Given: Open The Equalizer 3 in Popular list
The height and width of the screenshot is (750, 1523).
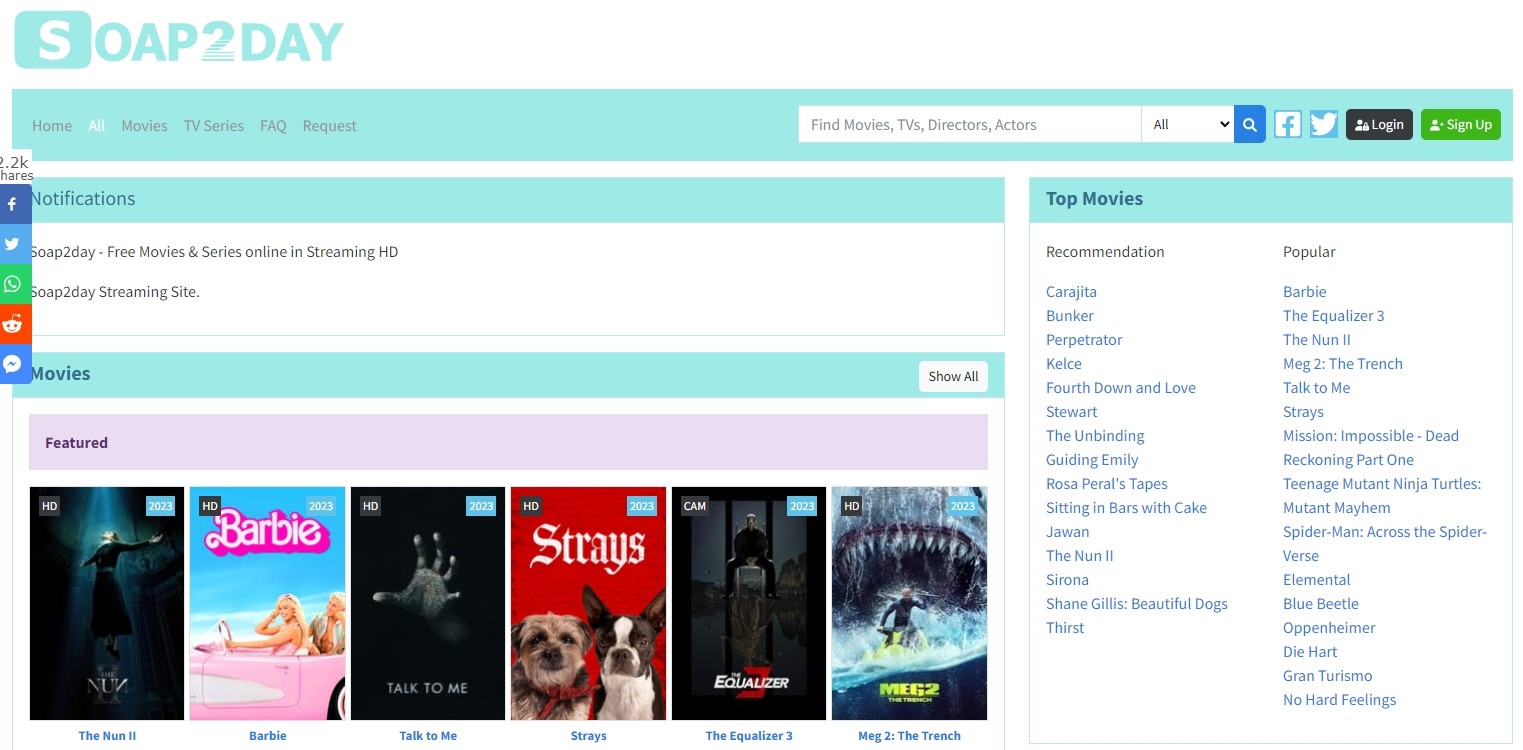Looking at the screenshot, I should click(x=1334, y=316).
